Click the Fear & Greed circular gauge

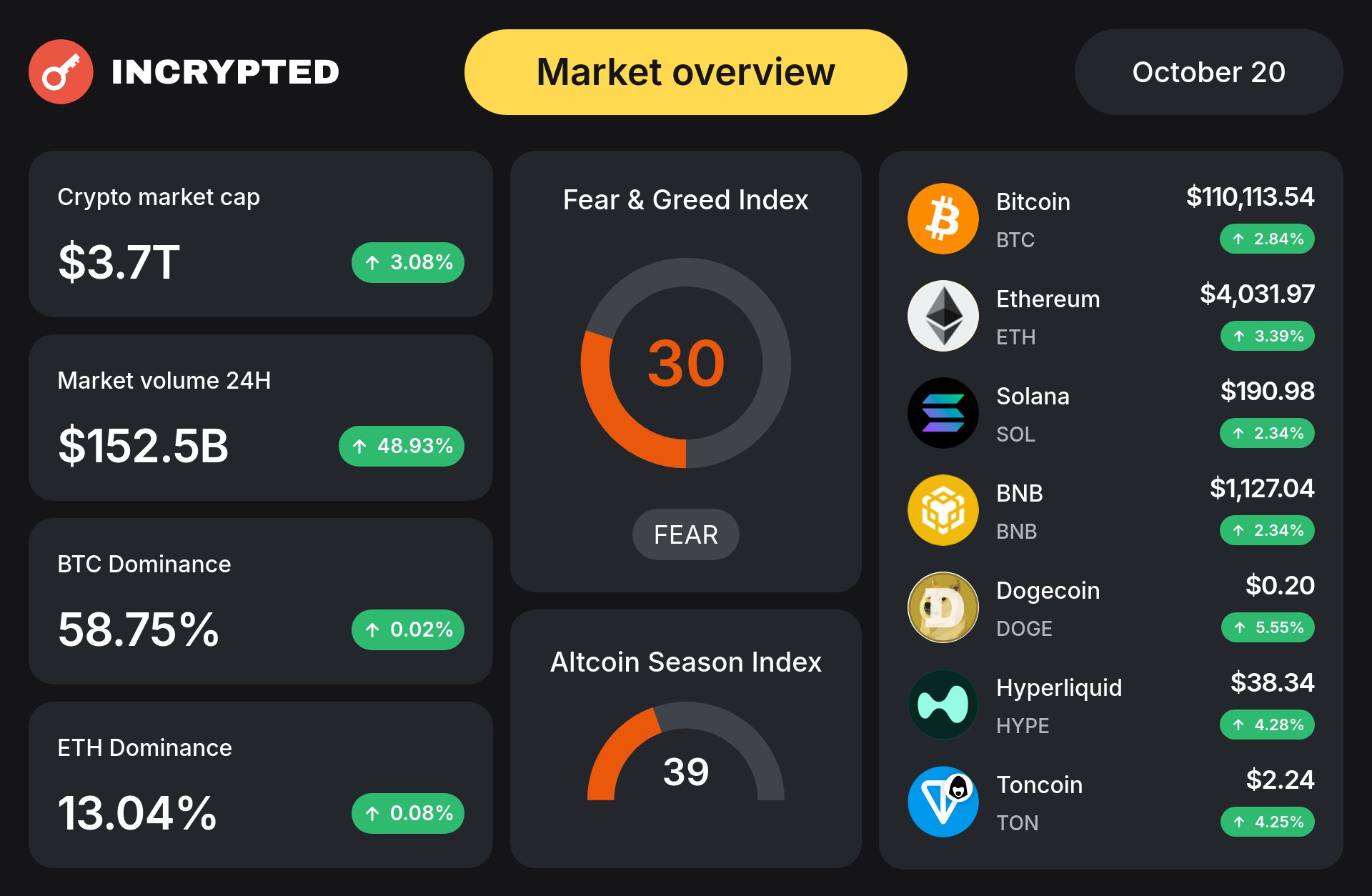point(685,363)
